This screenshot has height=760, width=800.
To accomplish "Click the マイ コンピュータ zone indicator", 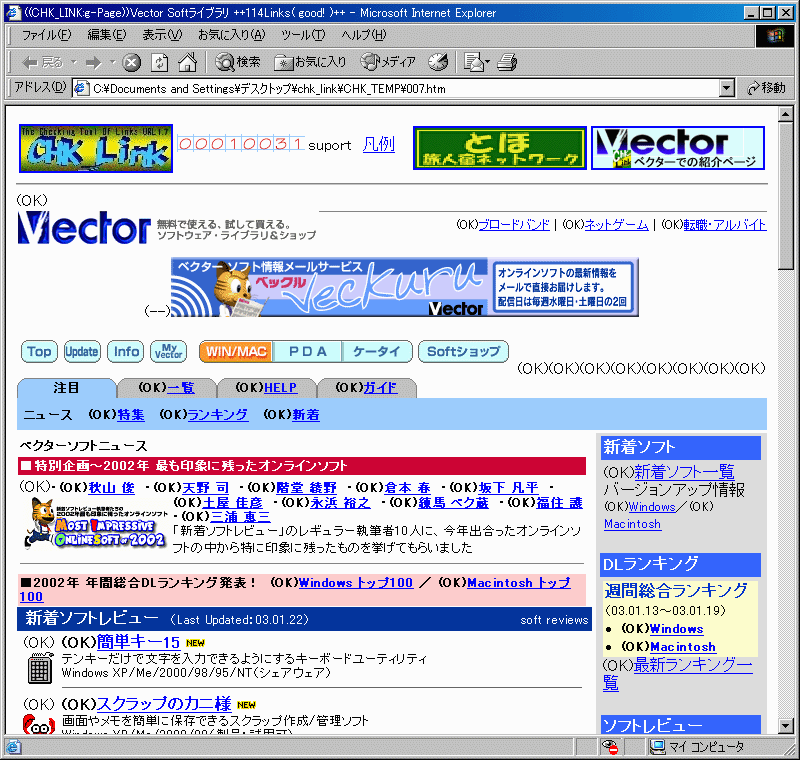I will (x=697, y=747).
